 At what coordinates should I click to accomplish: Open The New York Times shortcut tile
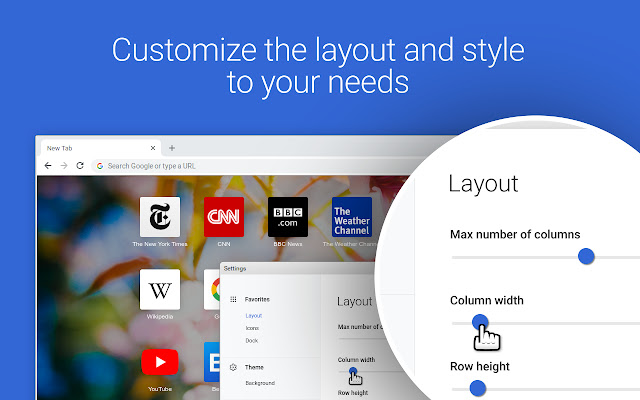pos(160,217)
